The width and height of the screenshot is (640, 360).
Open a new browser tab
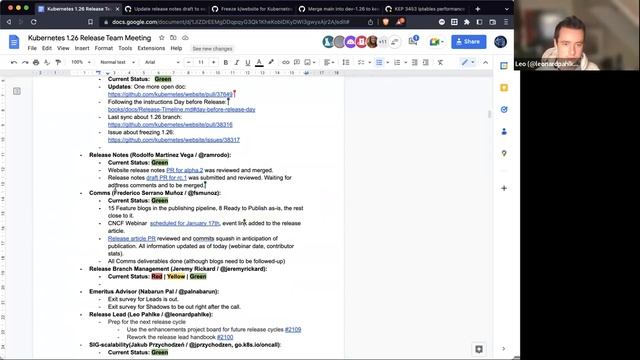point(478,9)
